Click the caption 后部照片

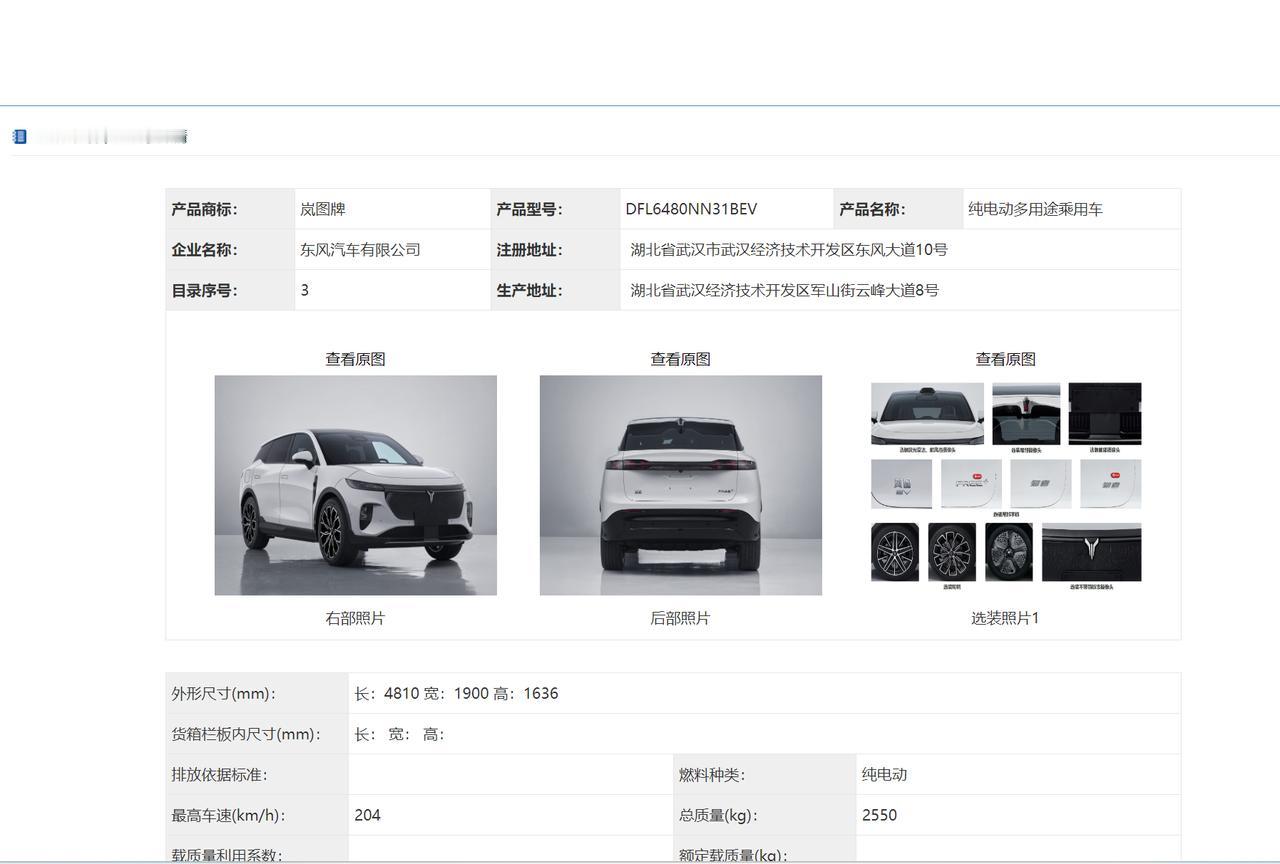[680, 618]
